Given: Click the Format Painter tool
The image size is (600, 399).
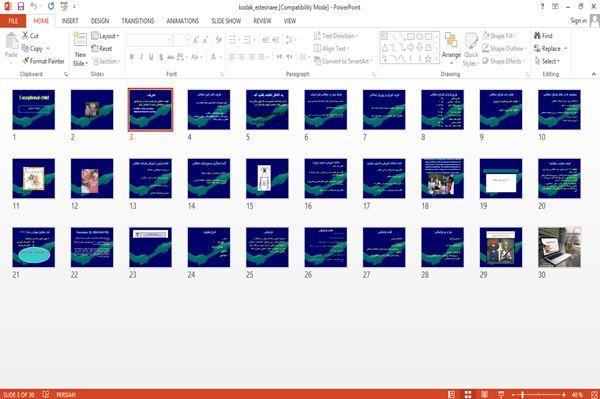Looking at the screenshot, I should coord(43,61).
